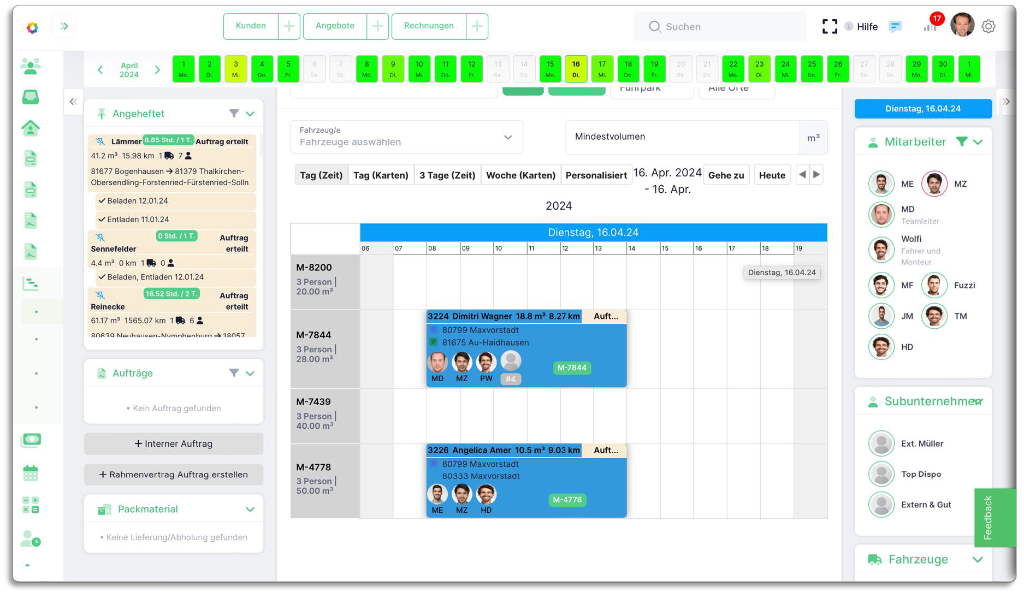This screenshot has width=1024, height=594.
Task: Open the Fahrzeuge auswählen dropdown
Action: pyautogui.click(x=405, y=135)
